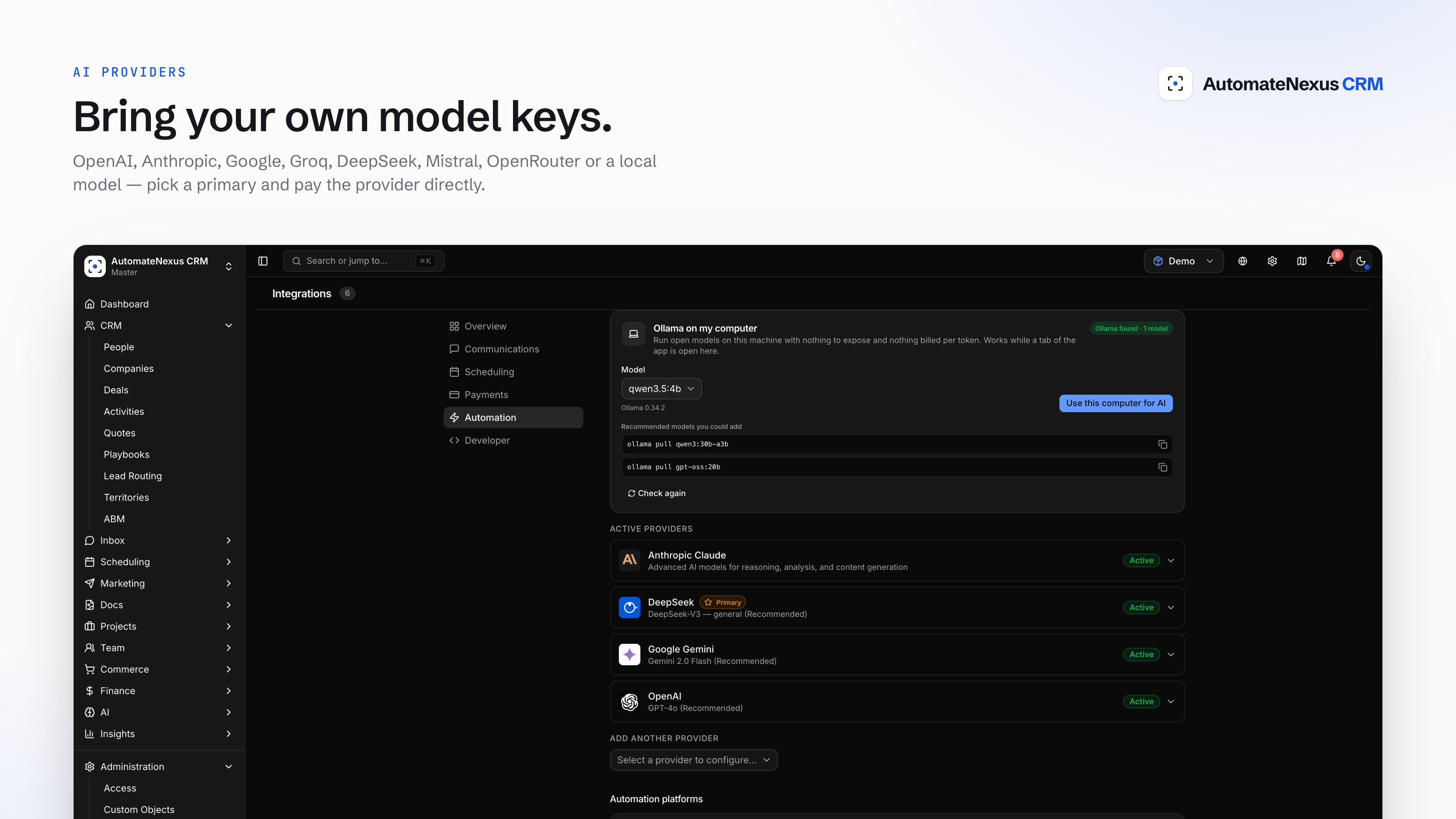Open Territories in the sidebar
Image resolution: width=1456 pixels, height=819 pixels.
coord(126,497)
